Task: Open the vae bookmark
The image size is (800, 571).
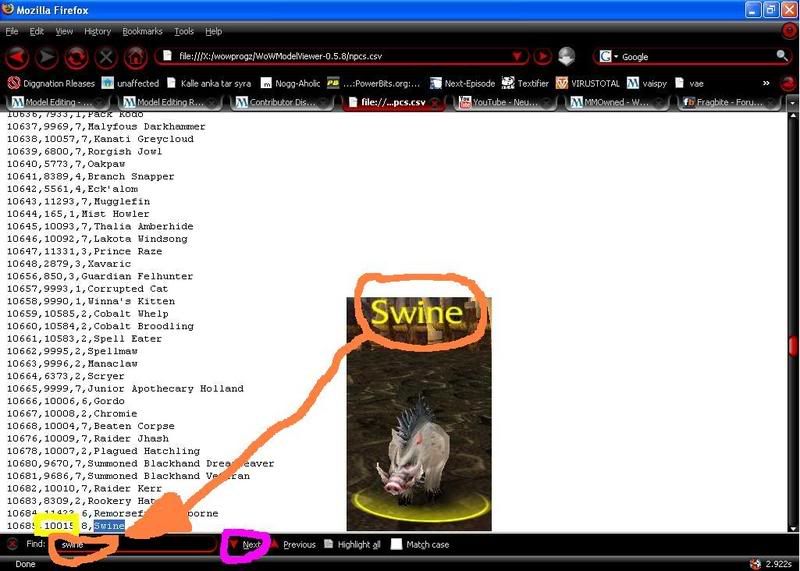Action: coord(689,83)
